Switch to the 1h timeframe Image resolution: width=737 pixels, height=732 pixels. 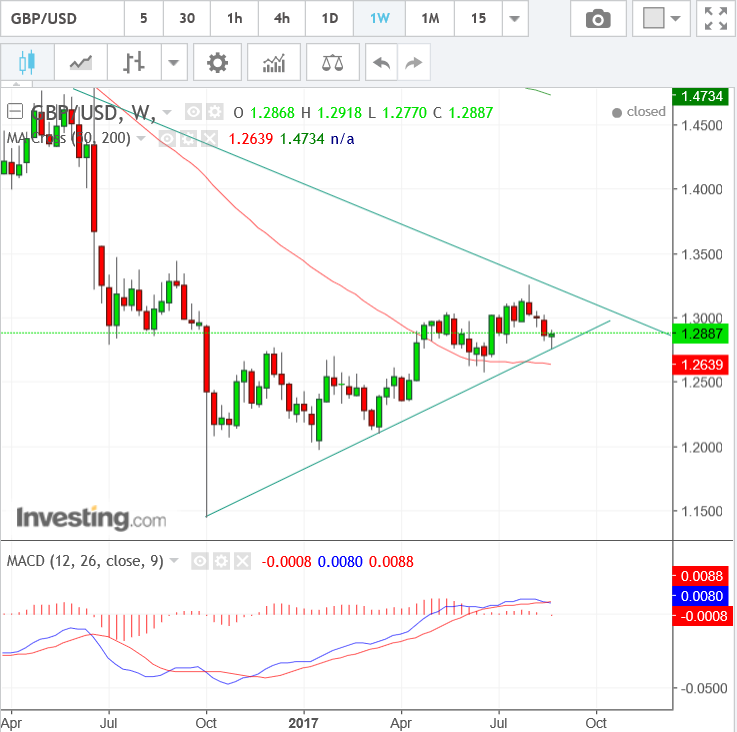(x=235, y=18)
